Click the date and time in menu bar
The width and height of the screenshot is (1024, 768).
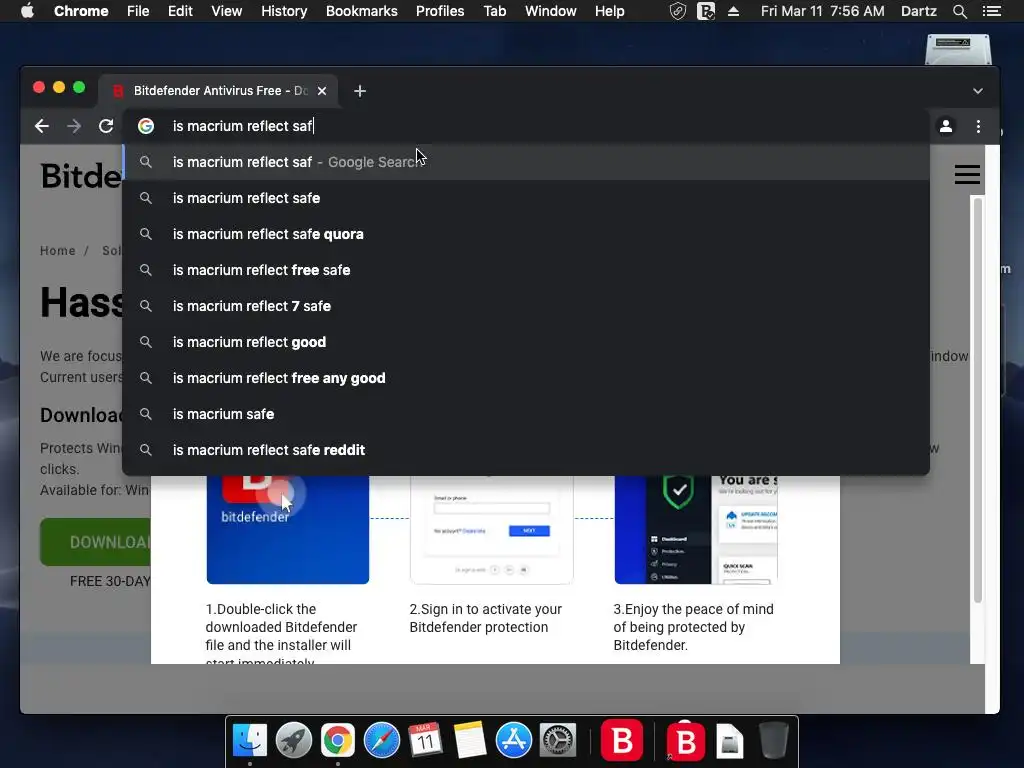tap(822, 11)
